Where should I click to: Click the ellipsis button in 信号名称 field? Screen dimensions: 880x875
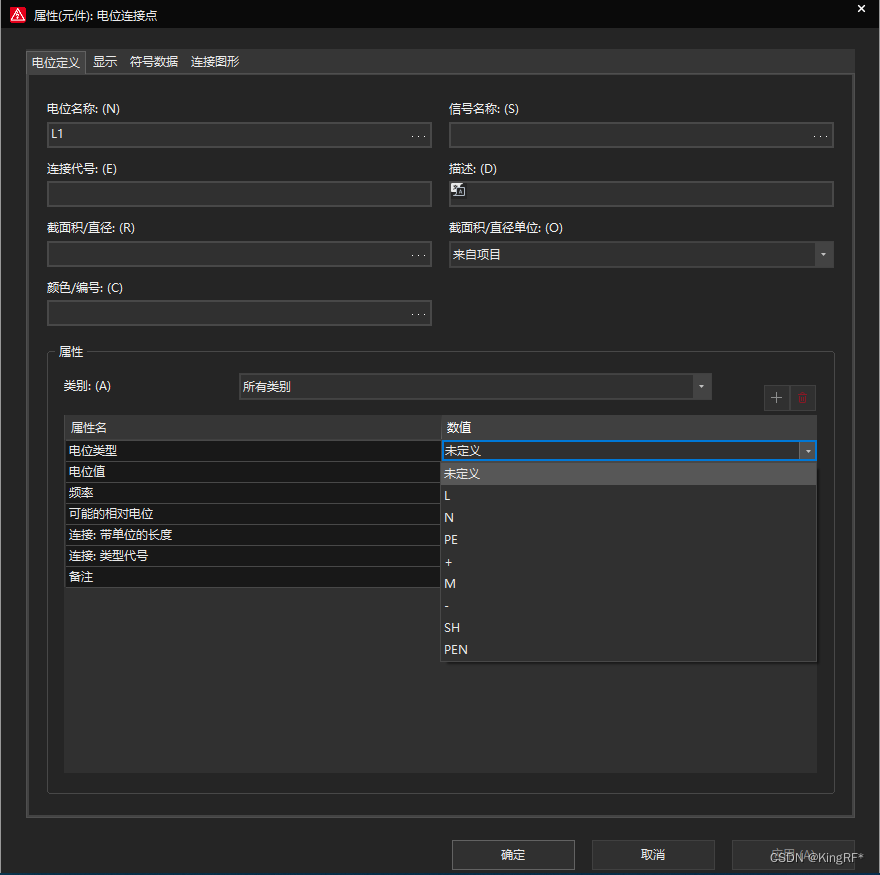[x=821, y=135]
